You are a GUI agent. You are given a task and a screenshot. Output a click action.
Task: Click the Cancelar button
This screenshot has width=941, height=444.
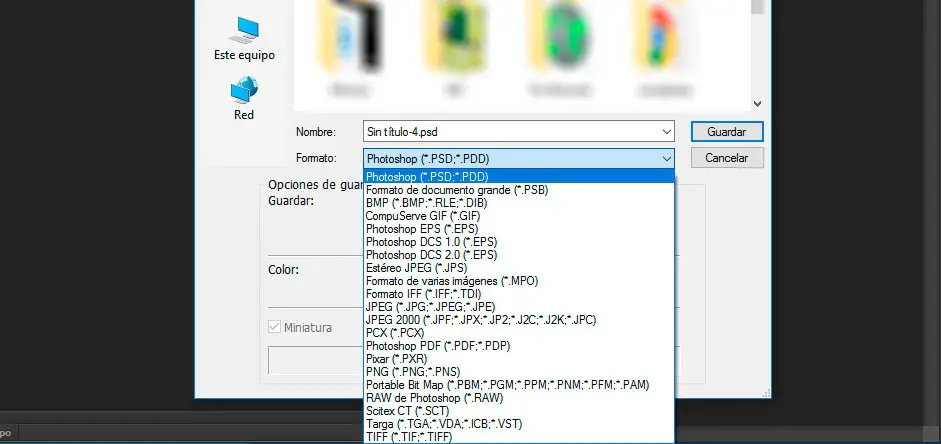727,158
